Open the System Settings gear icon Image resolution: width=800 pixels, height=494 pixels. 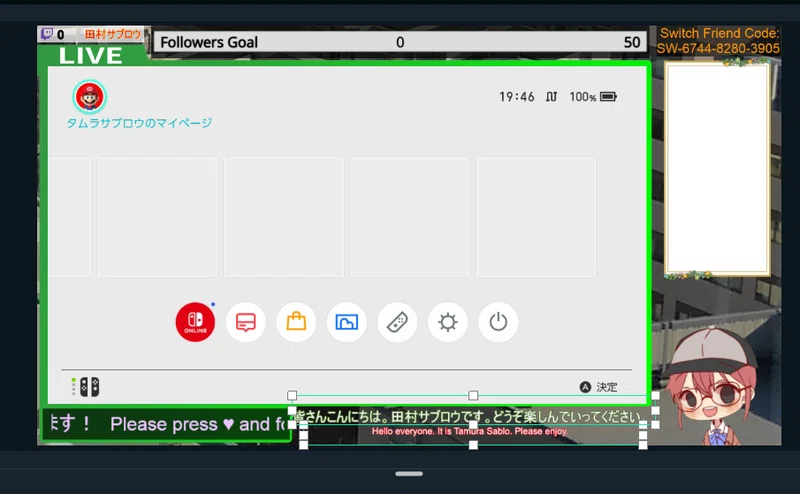pos(447,322)
